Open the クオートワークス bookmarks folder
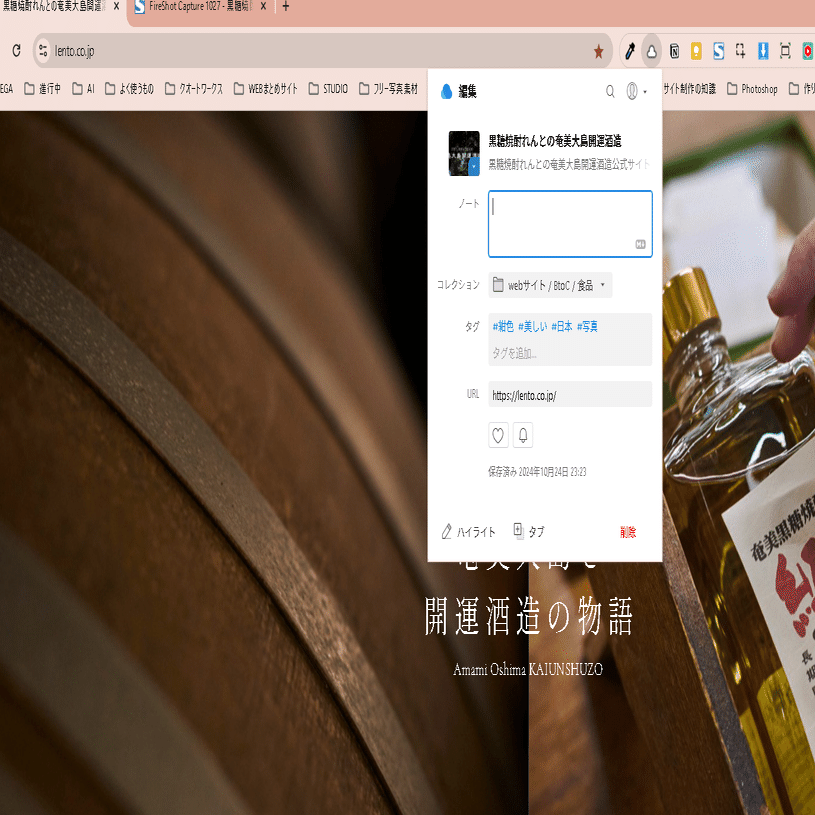 point(194,89)
